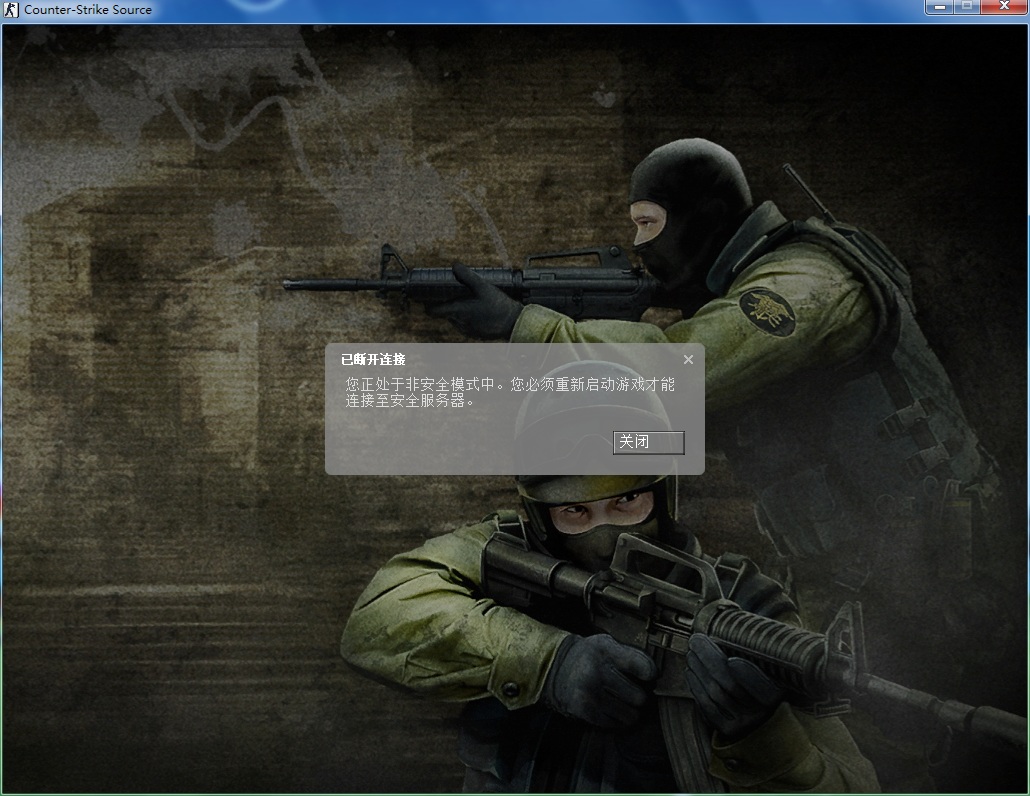Click the emblem patch on the soldier's shoulder
1030x796 pixels.
[767, 312]
